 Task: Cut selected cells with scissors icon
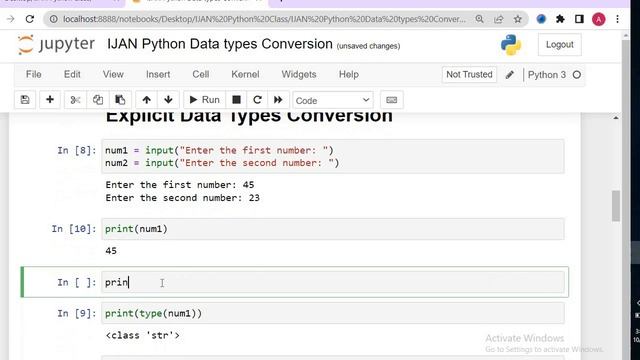click(x=75, y=100)
